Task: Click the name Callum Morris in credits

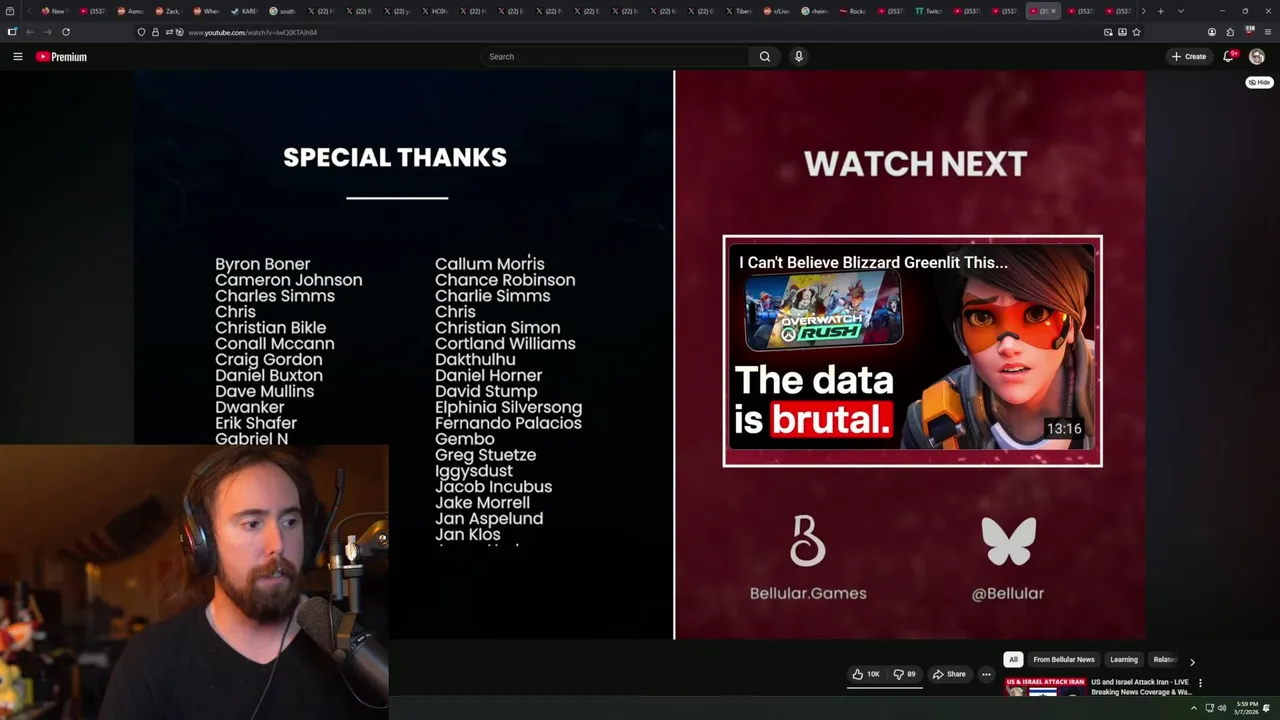Action: click(490, 264)
